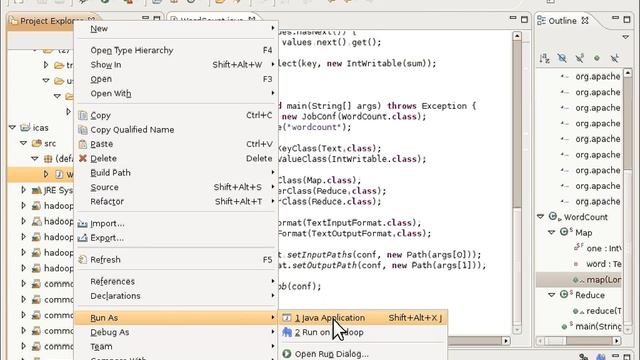Click the icas project folder icon
Viewport: 640px width, 360px height.
[x=25, y=127]
